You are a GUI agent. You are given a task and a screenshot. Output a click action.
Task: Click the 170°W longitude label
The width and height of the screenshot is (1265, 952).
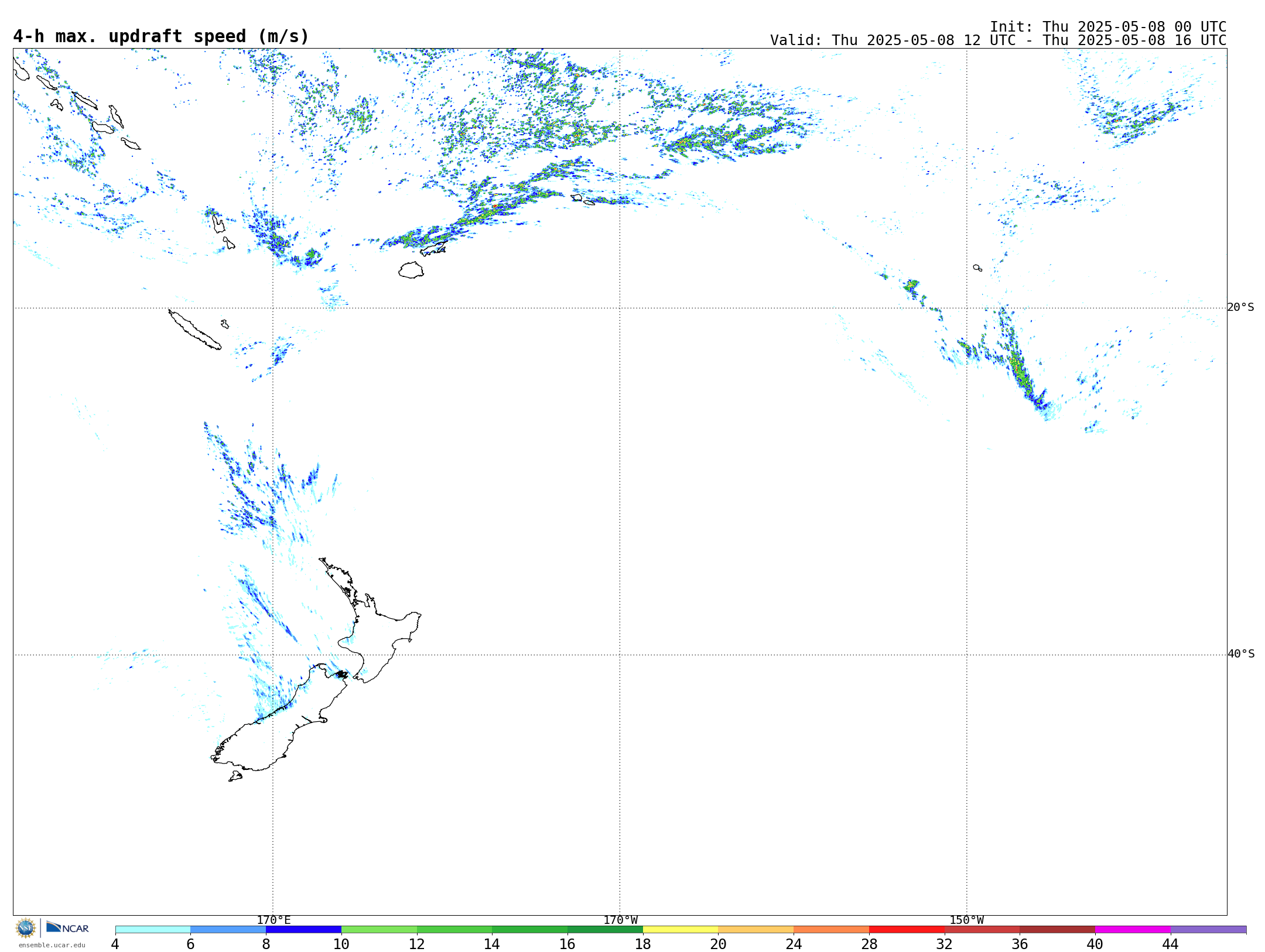(x=620, y=920)
